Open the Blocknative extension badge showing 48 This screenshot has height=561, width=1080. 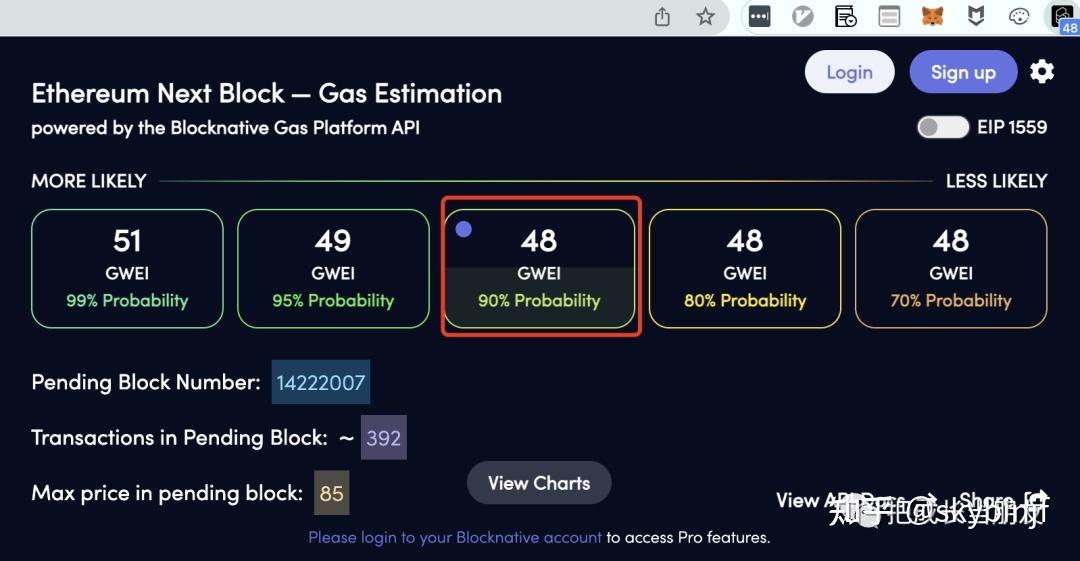1065,18
